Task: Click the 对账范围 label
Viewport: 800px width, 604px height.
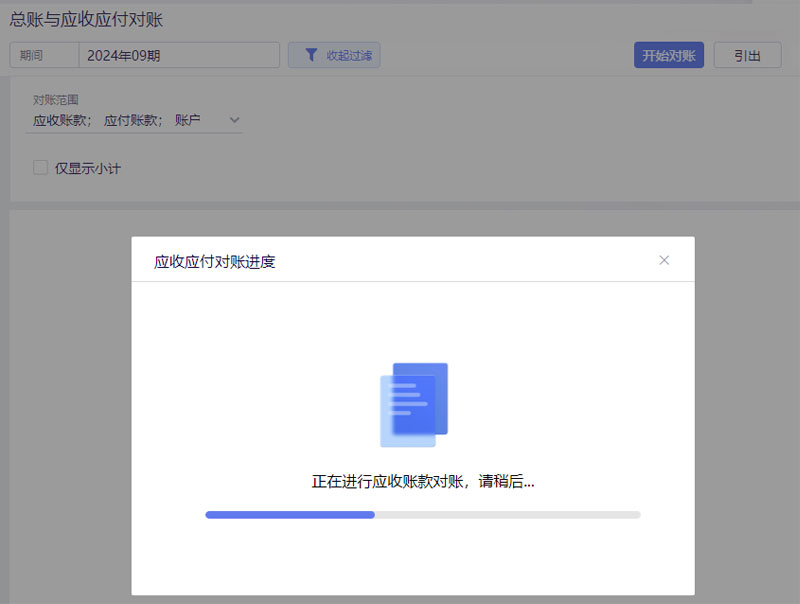Action: [56, 100]
